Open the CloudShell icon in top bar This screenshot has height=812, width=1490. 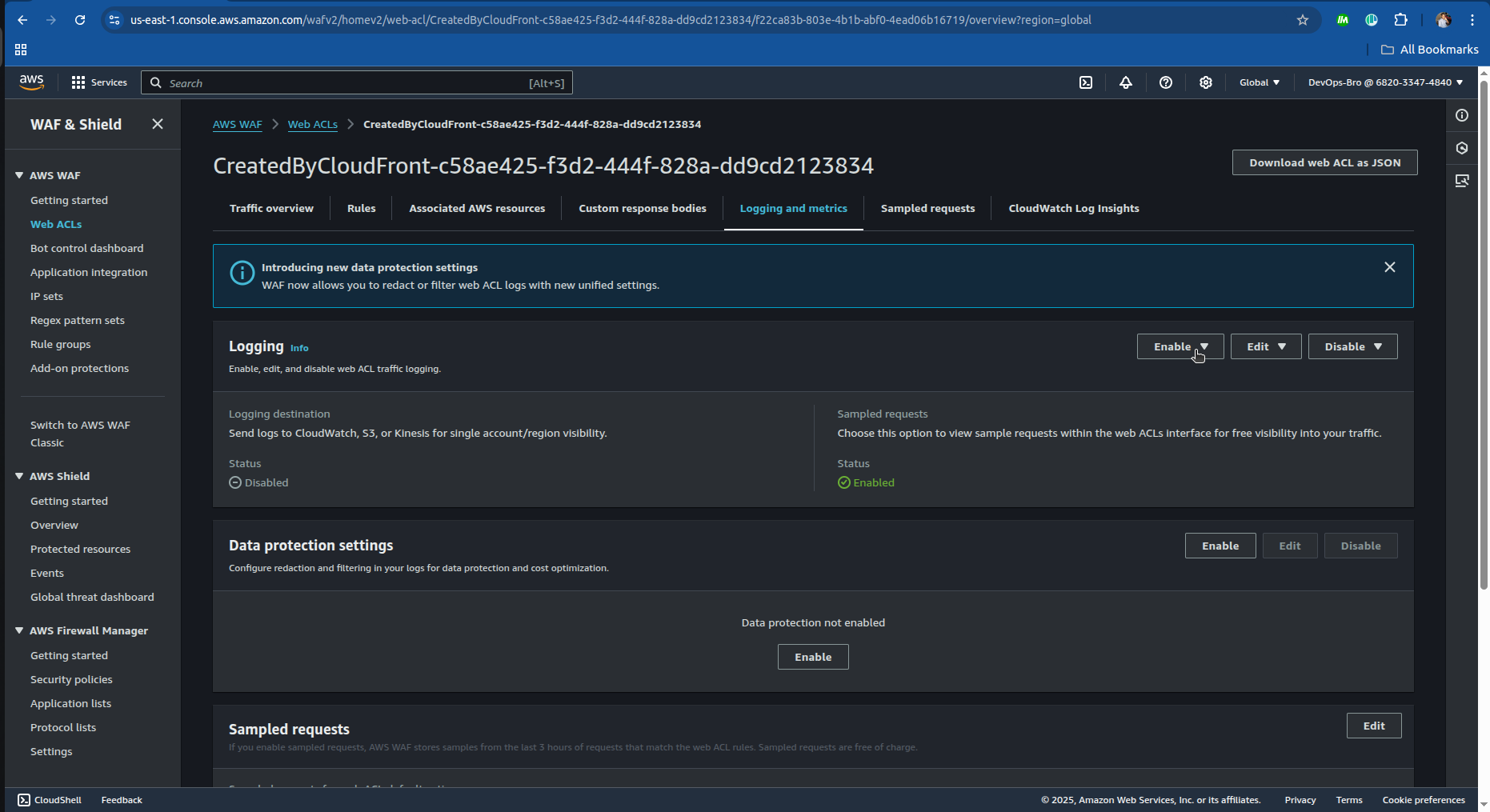(x=1086, y=82)
